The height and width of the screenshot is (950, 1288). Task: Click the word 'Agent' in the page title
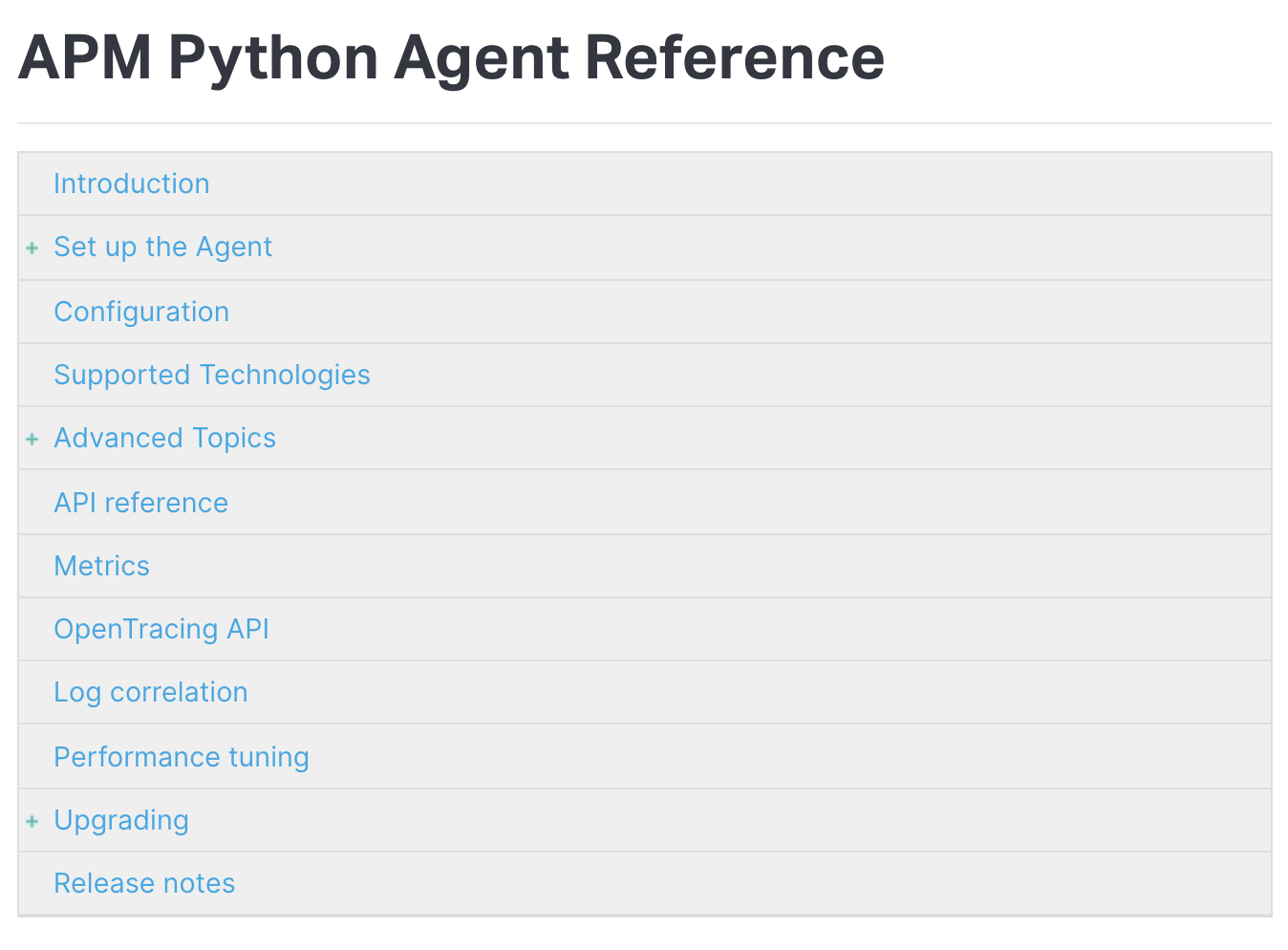point(481,57)
